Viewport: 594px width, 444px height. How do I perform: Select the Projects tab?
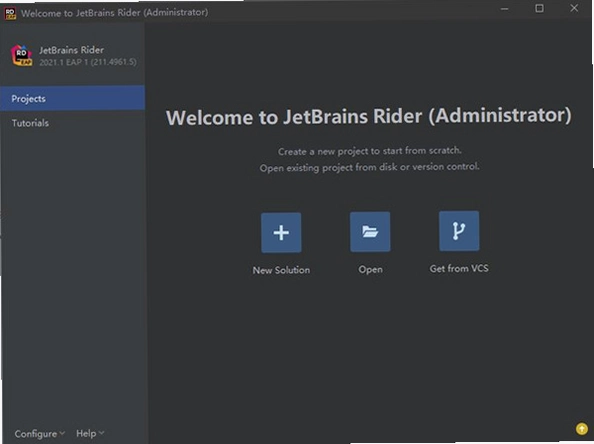(72, 98)
